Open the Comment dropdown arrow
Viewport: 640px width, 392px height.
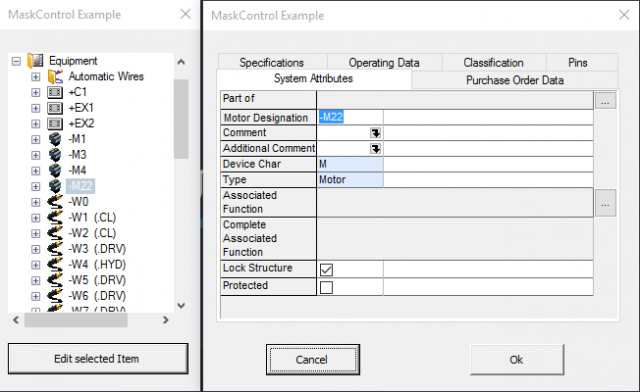376,133
